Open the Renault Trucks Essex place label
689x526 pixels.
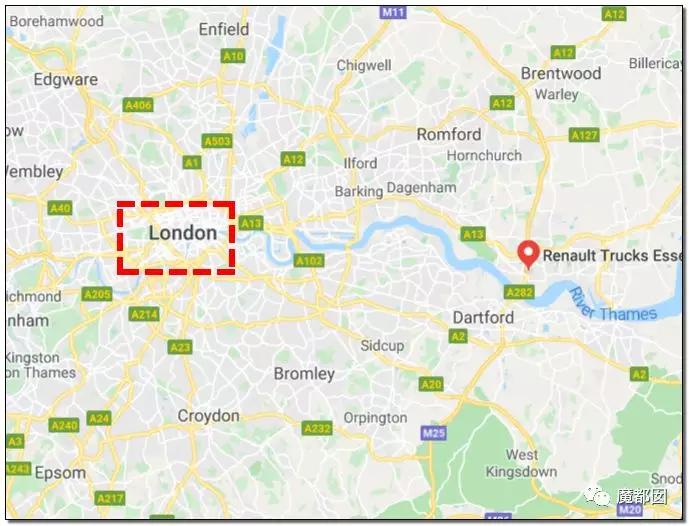click(613, 255)
